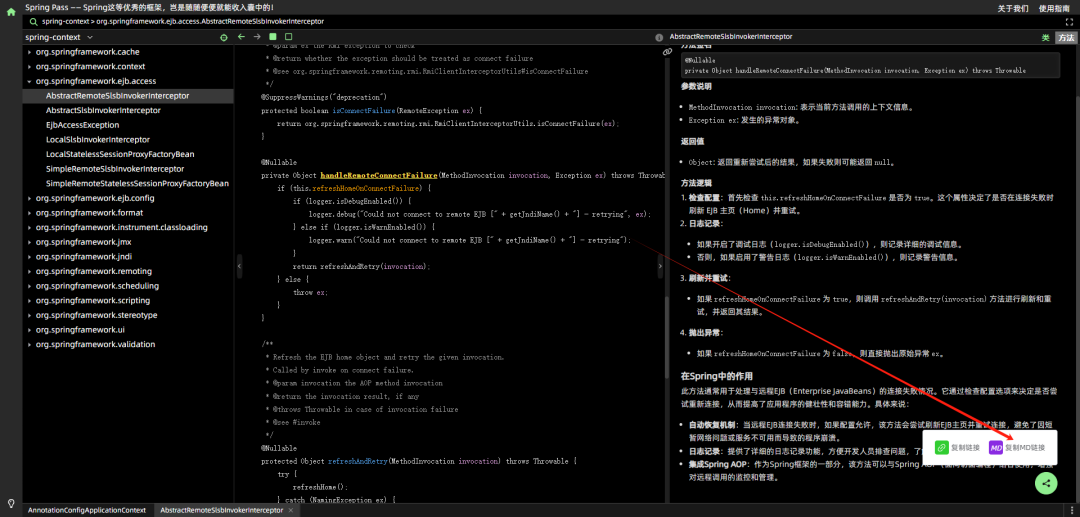
Task: Expand org.springframework.validation package
Action: pyautogui.click(x=28, y=344)
